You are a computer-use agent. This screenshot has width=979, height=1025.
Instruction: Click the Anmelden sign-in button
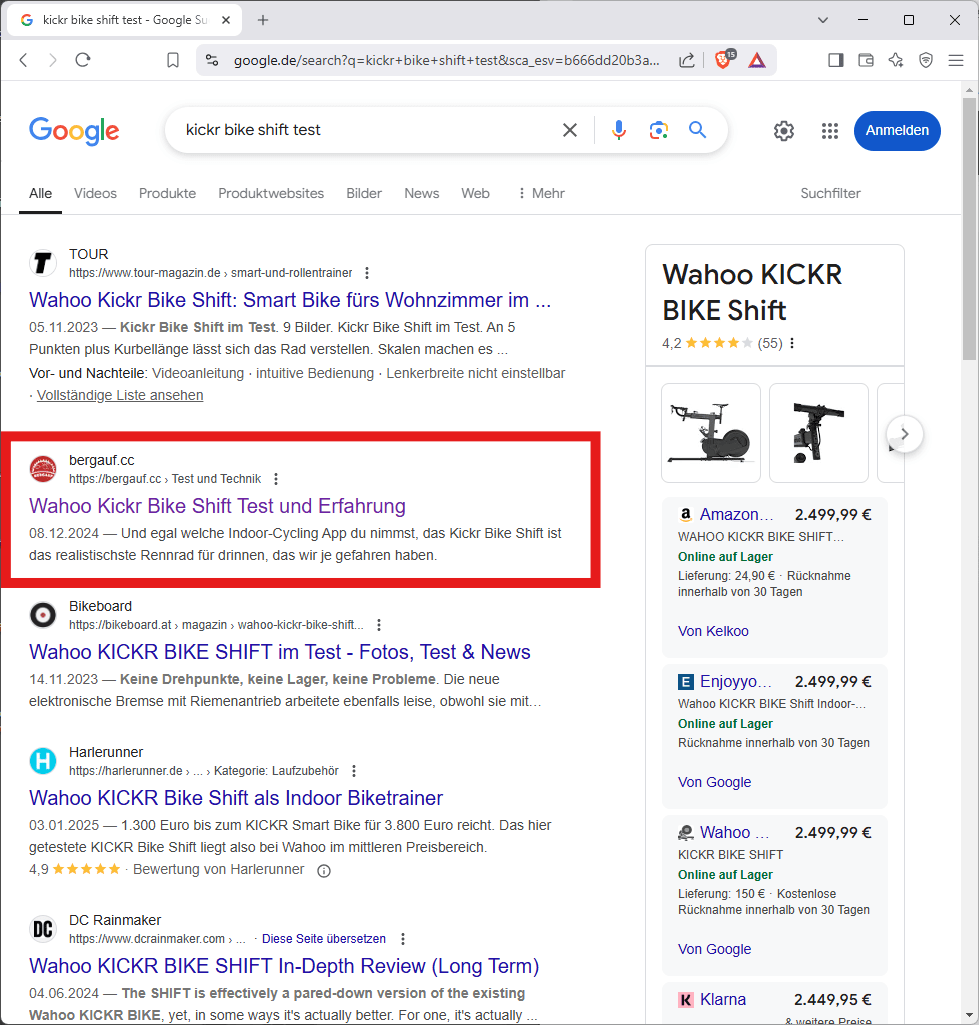(x=896, y=131)
